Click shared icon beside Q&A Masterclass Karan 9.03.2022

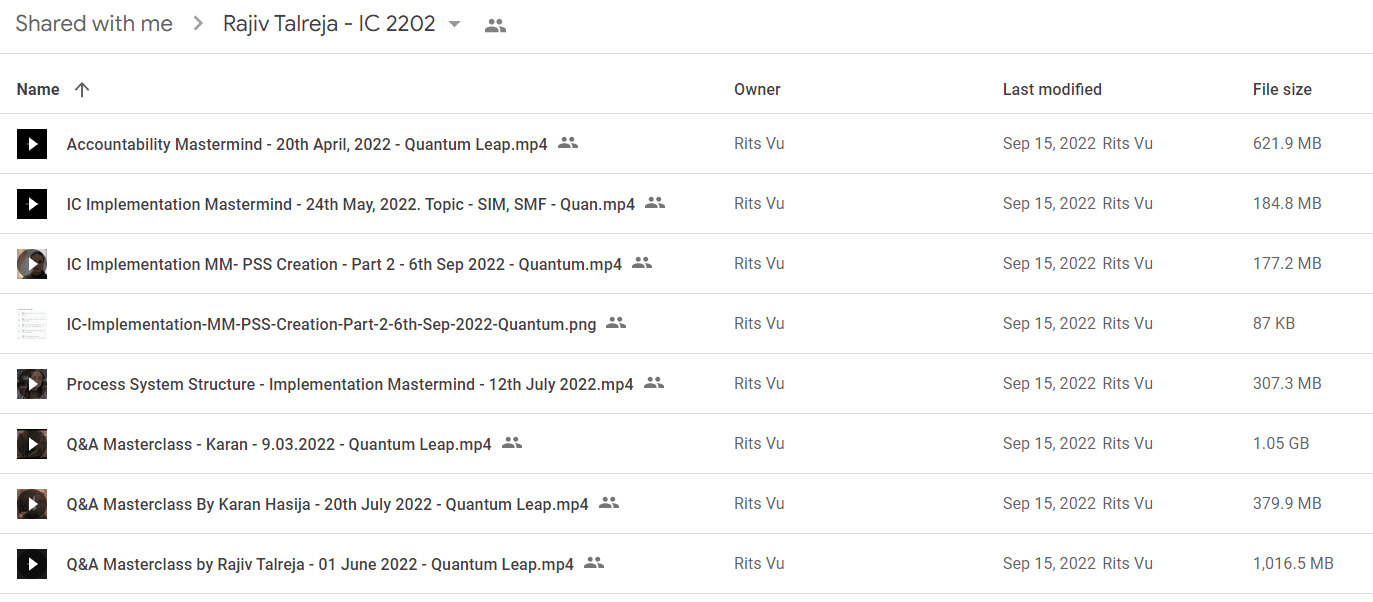coord(512,443)
